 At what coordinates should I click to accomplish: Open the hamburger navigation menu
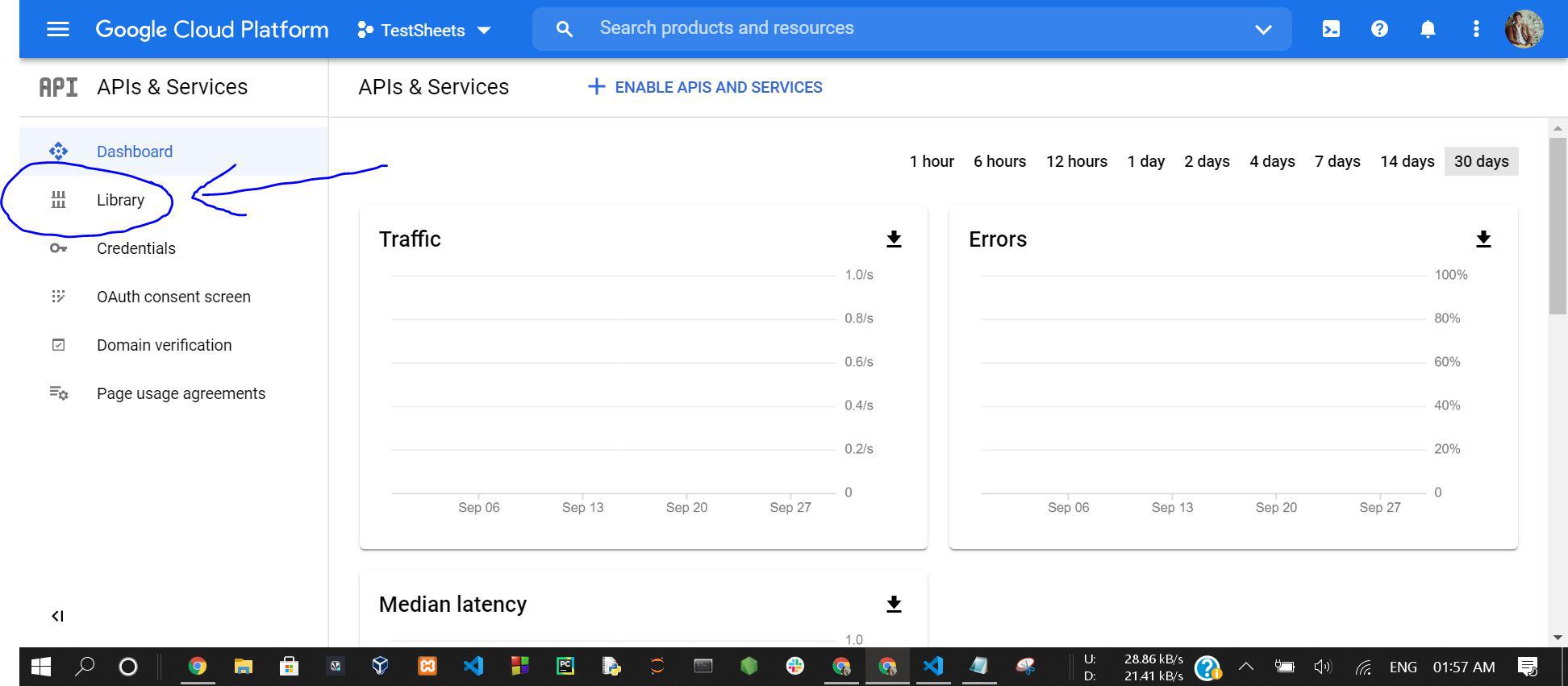click(x=58, y=30)
